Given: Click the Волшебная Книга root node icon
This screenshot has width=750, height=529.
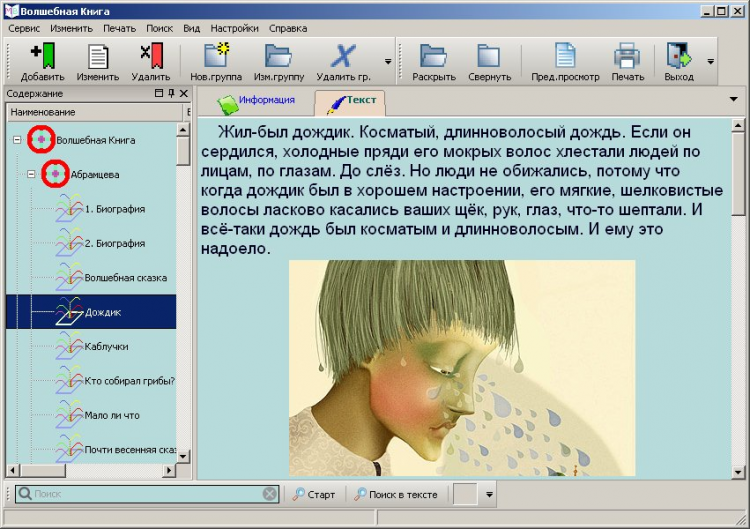Looking at the screenshot, I should 41,139.
